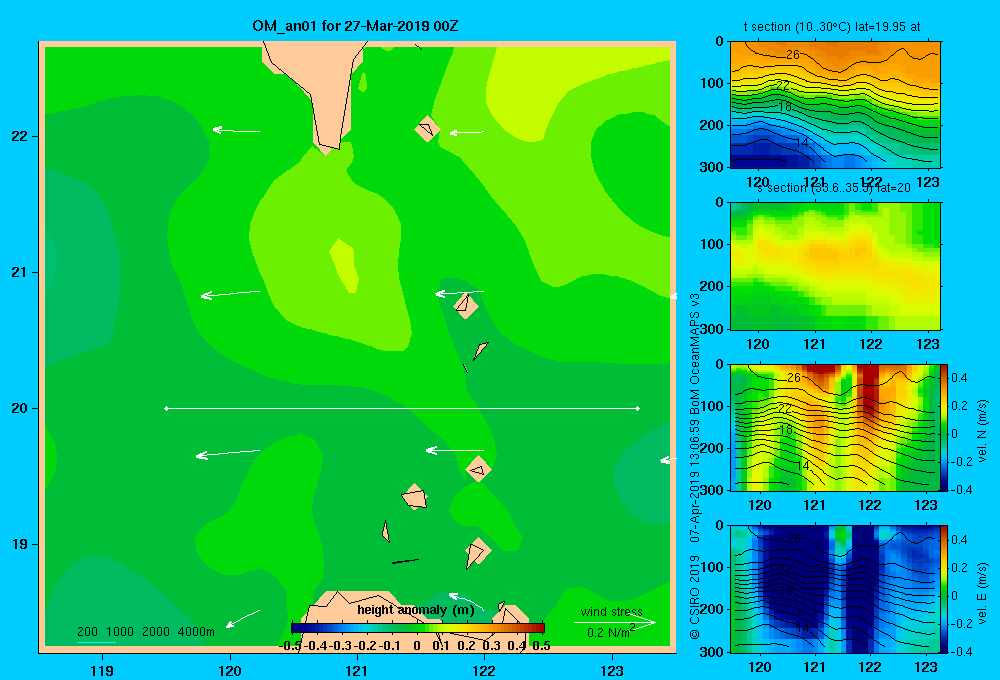Click the '14' isotherm label in temperature section

802,143
